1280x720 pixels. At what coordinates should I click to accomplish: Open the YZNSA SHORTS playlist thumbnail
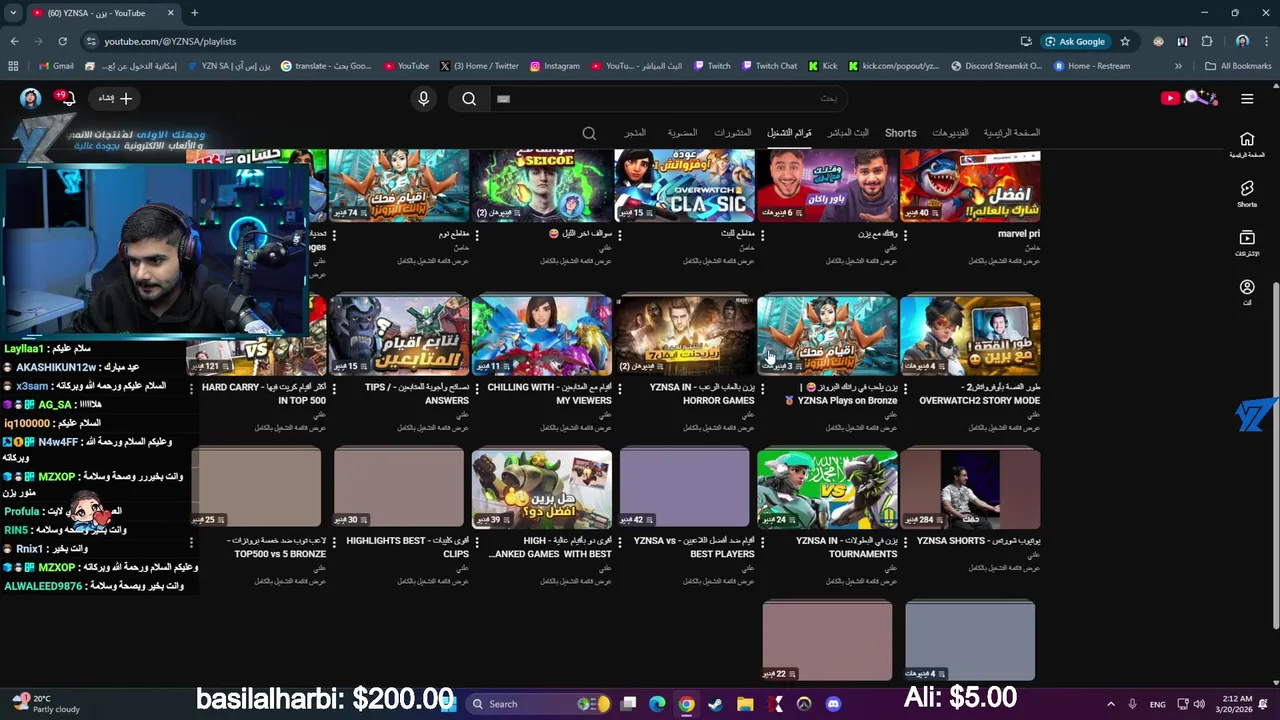point(970,489)
